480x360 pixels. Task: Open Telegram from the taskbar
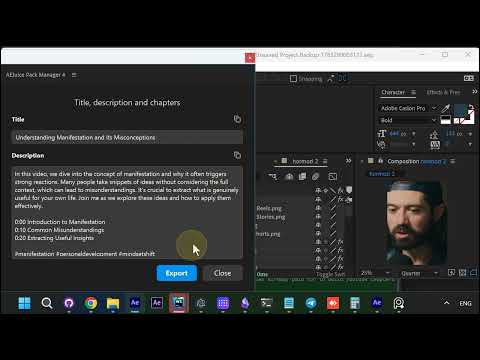pos(311,303)
